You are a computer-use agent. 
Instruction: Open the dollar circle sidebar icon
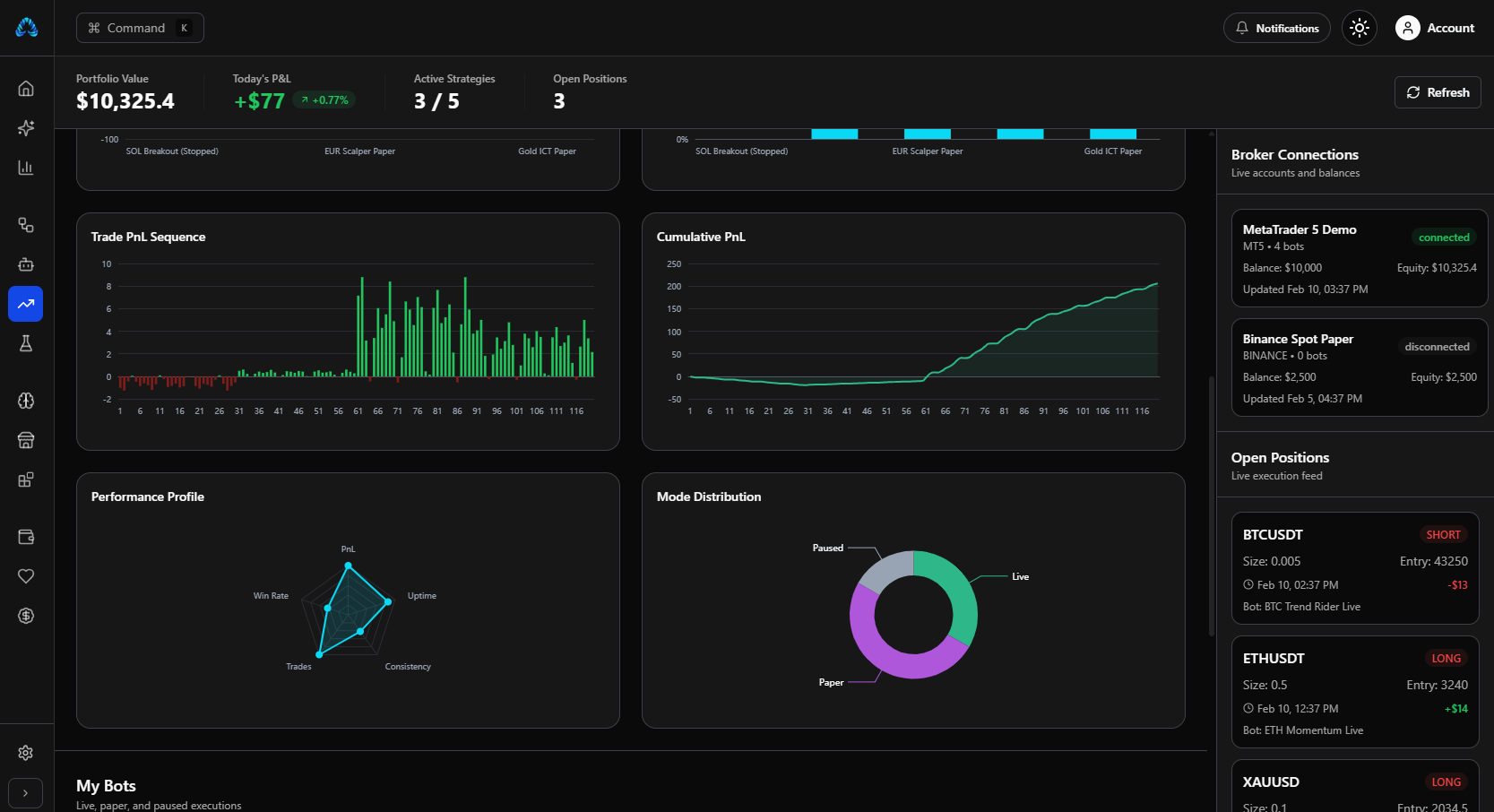[x=26, y=616]
